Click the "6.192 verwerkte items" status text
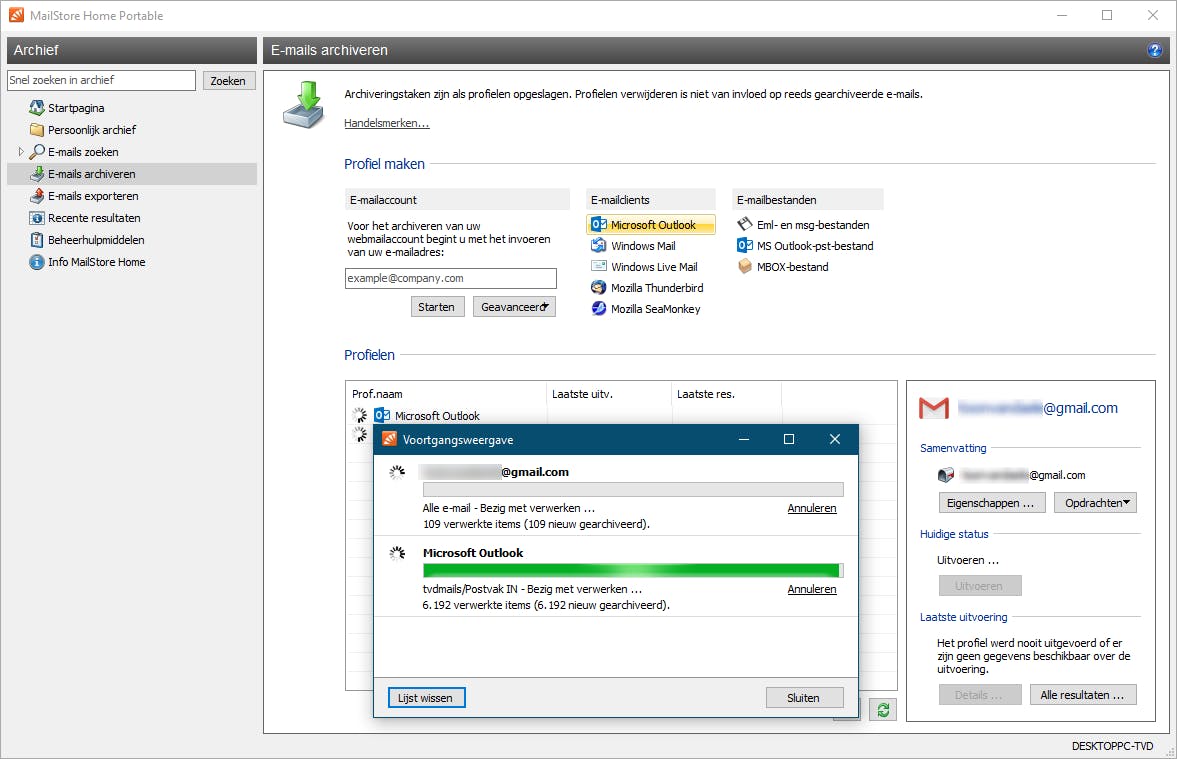Screen dimensions: 1177x759 (546, 605)
